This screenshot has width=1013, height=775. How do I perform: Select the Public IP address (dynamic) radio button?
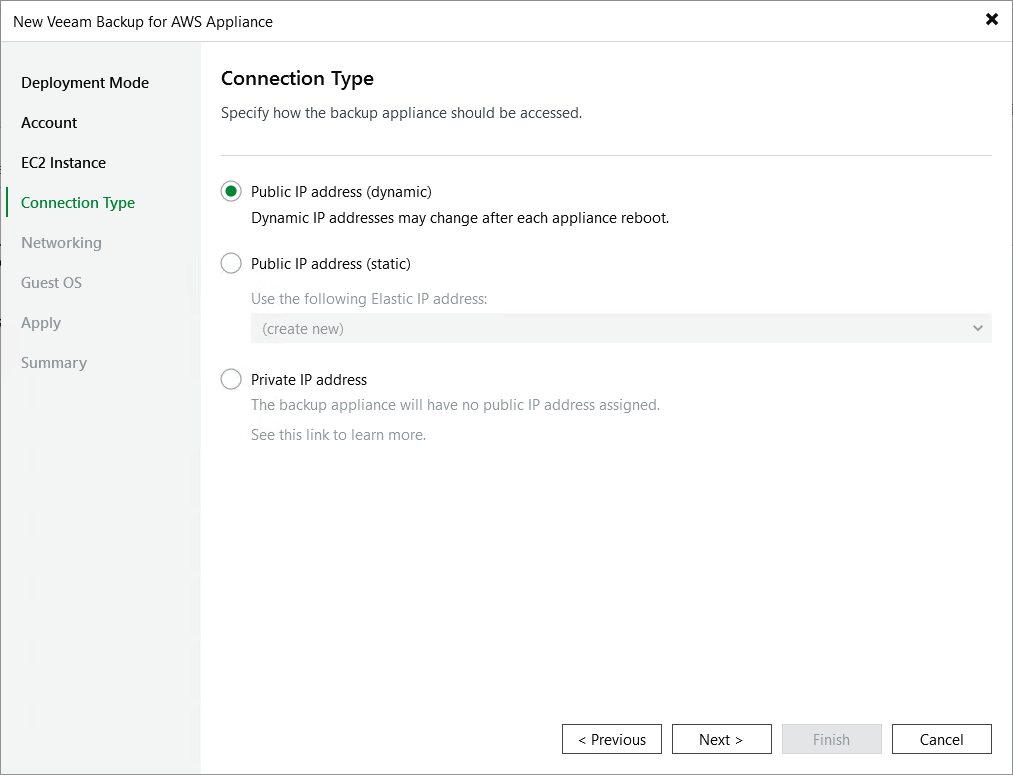coord(231,191)
